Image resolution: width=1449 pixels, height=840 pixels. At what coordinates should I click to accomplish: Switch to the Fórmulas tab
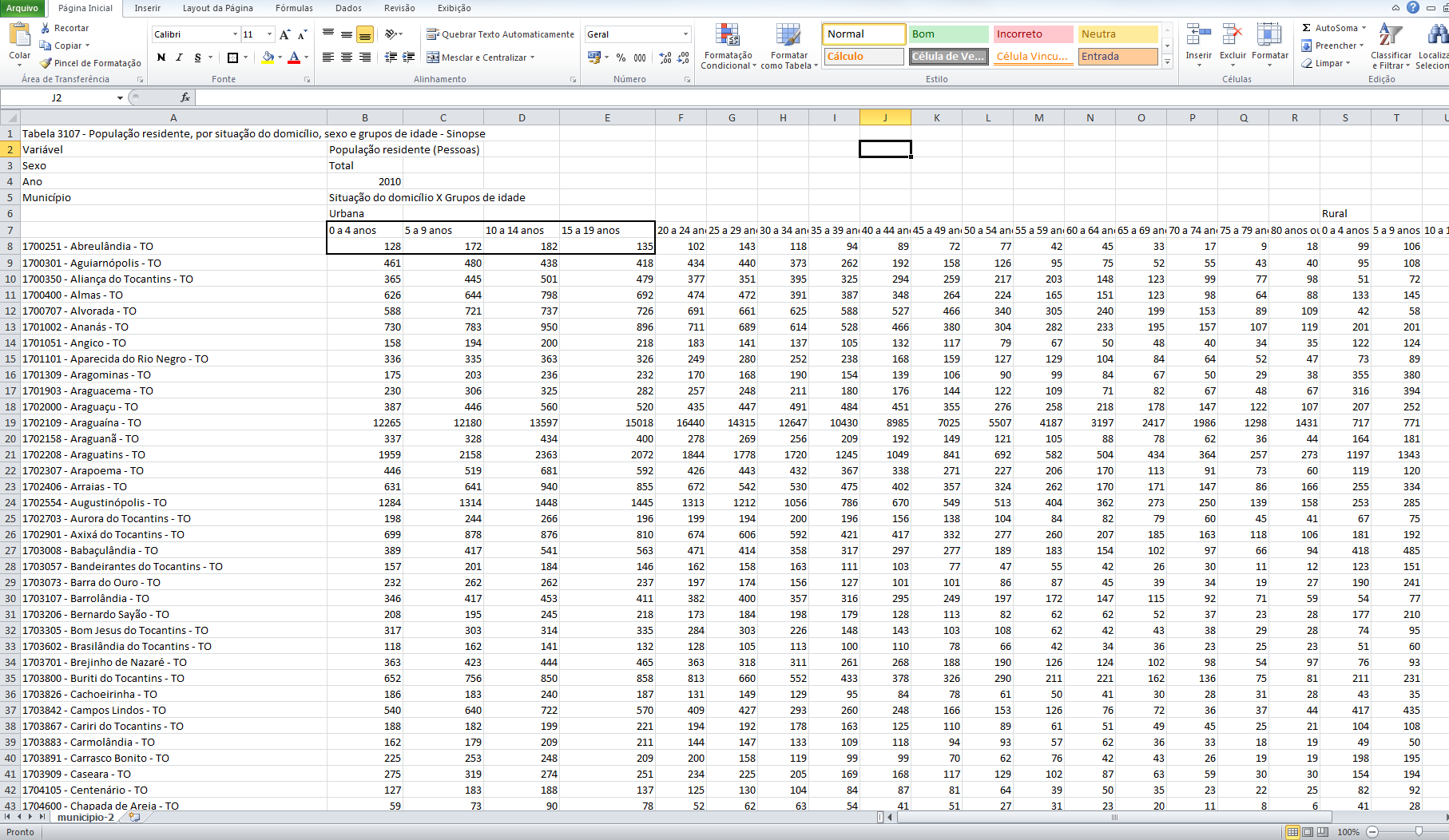coord(294,8)
